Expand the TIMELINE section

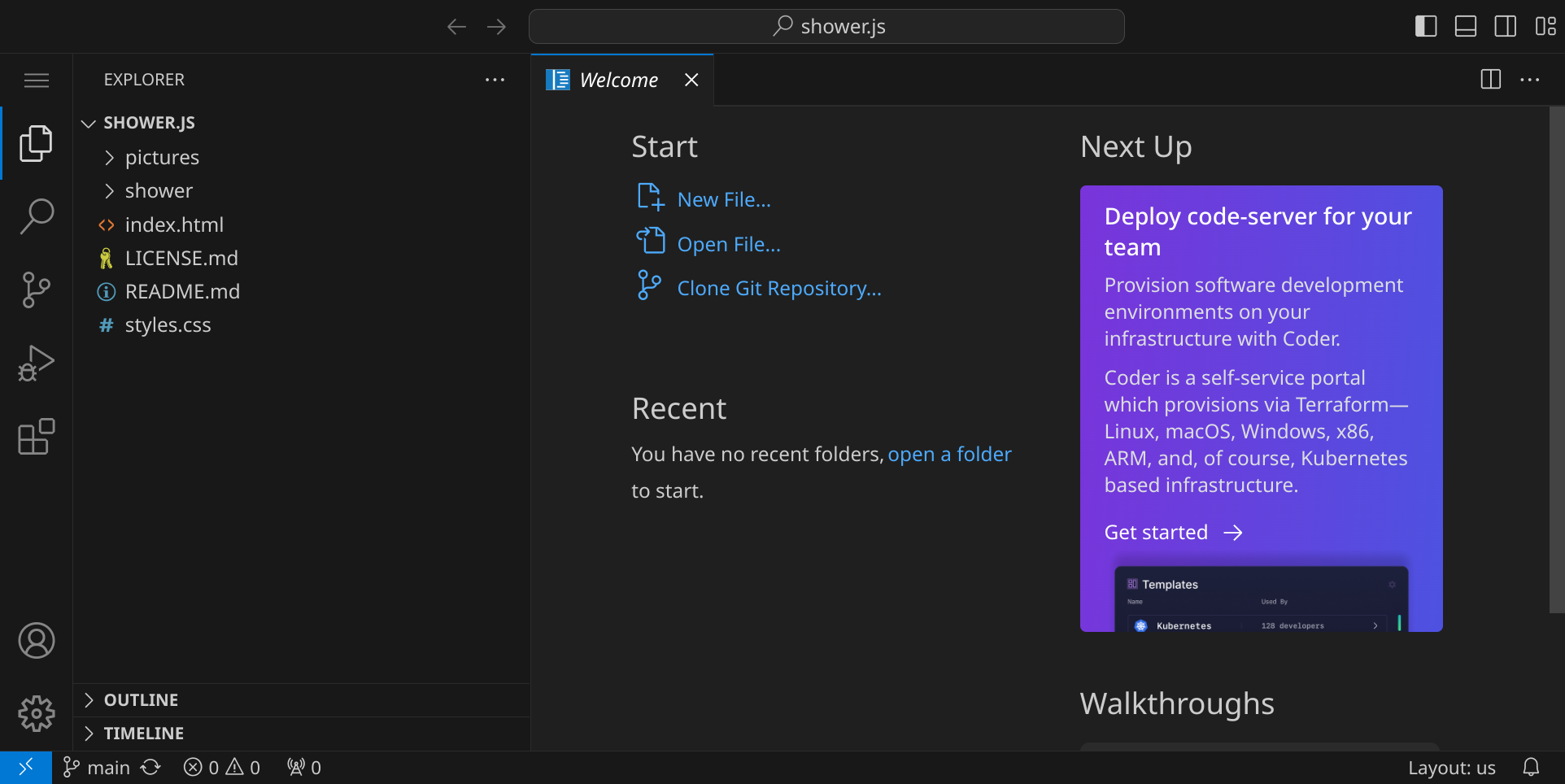pos(144,734)
